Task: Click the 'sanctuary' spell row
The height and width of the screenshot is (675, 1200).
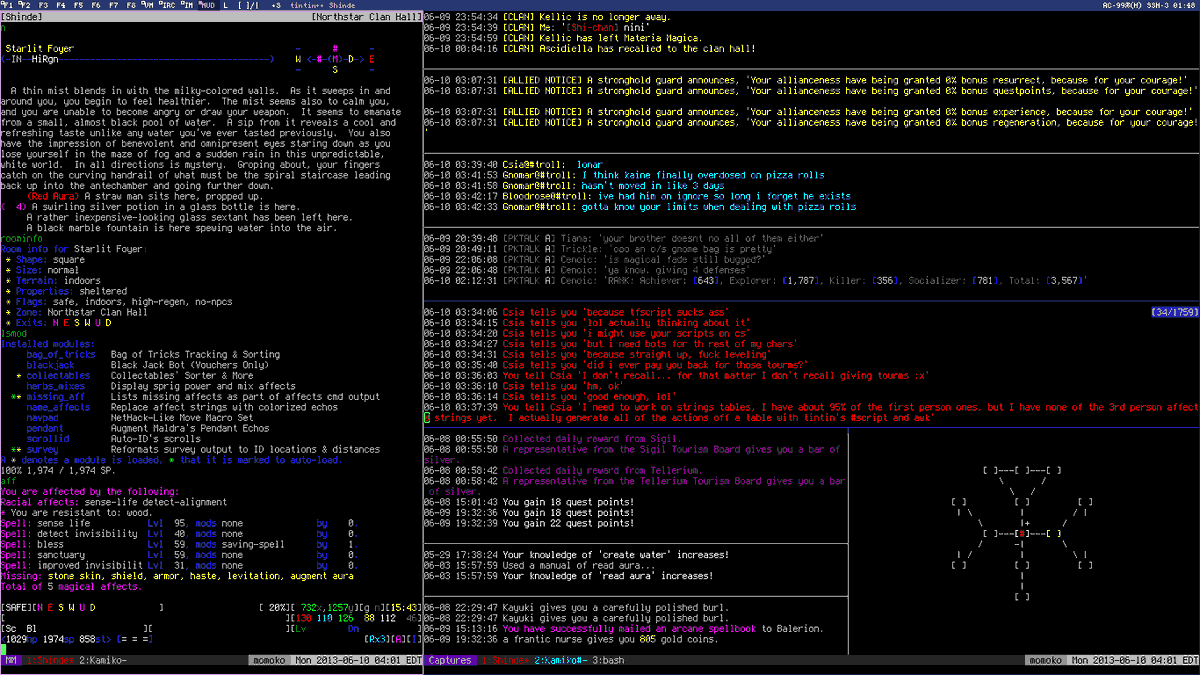Action: click(180, 554)
